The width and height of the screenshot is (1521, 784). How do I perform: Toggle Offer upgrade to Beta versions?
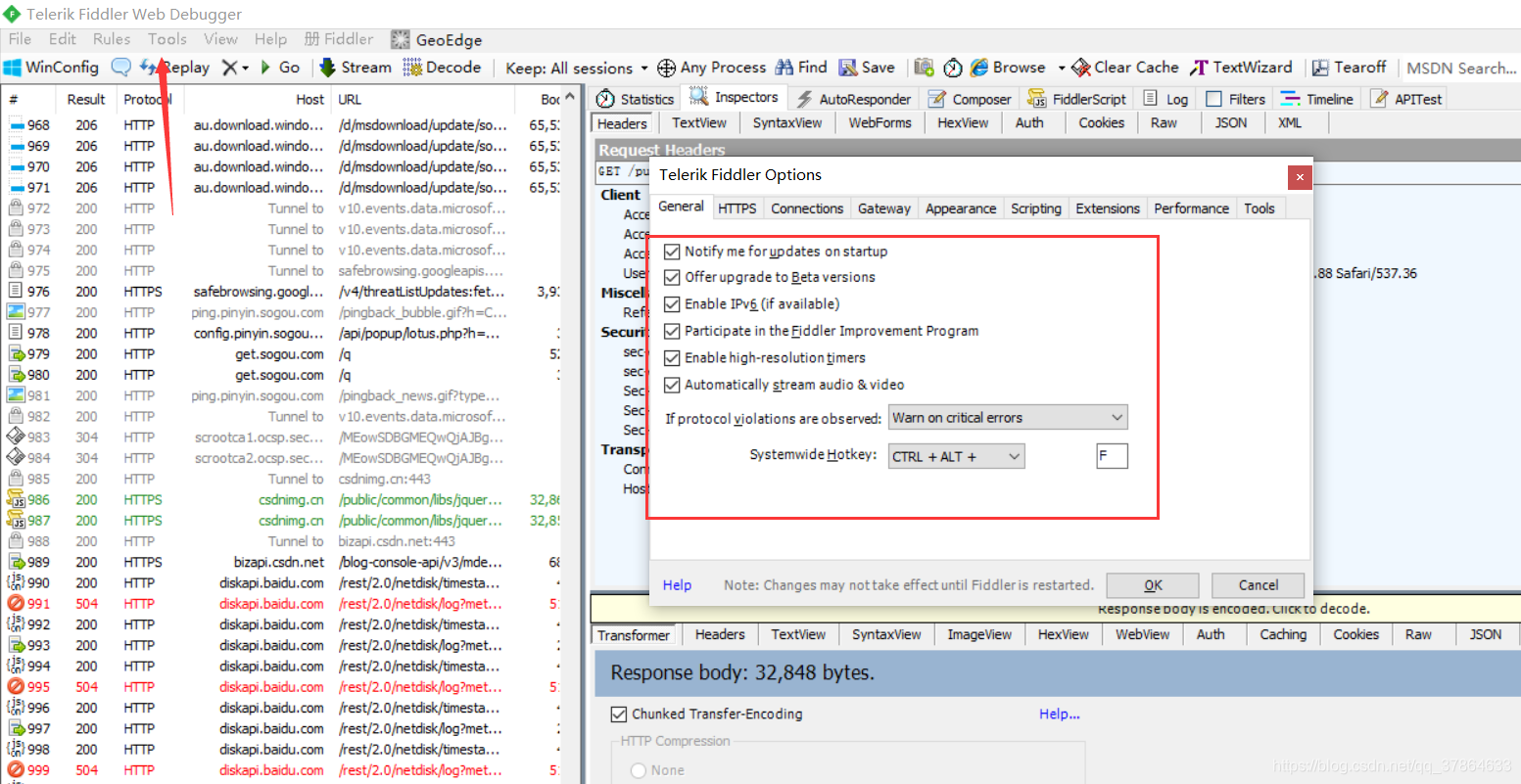point(672,278)
